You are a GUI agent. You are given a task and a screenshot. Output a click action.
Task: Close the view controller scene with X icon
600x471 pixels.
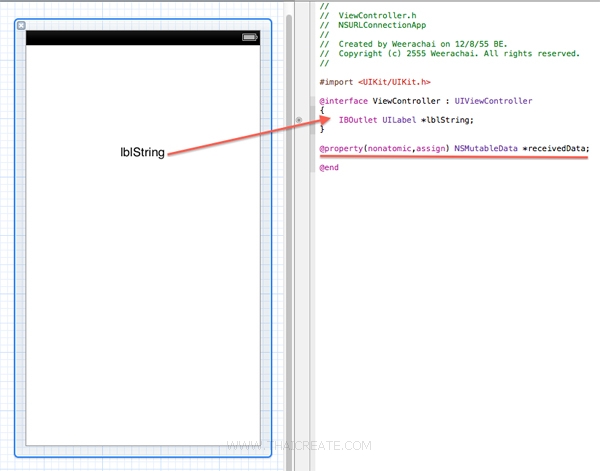tap(21, 26)
